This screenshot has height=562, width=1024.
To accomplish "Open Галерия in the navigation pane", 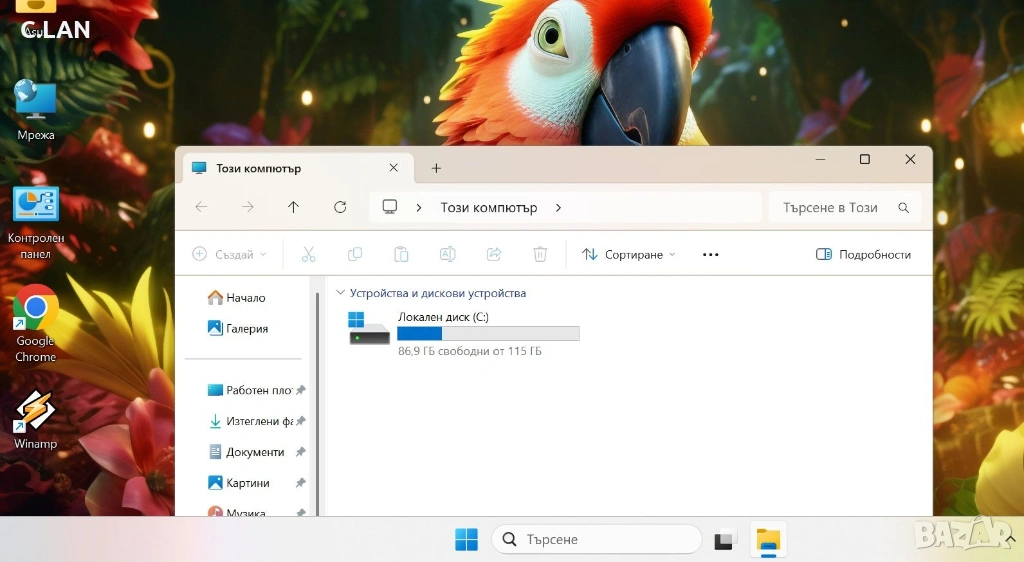I will point(246,328).
